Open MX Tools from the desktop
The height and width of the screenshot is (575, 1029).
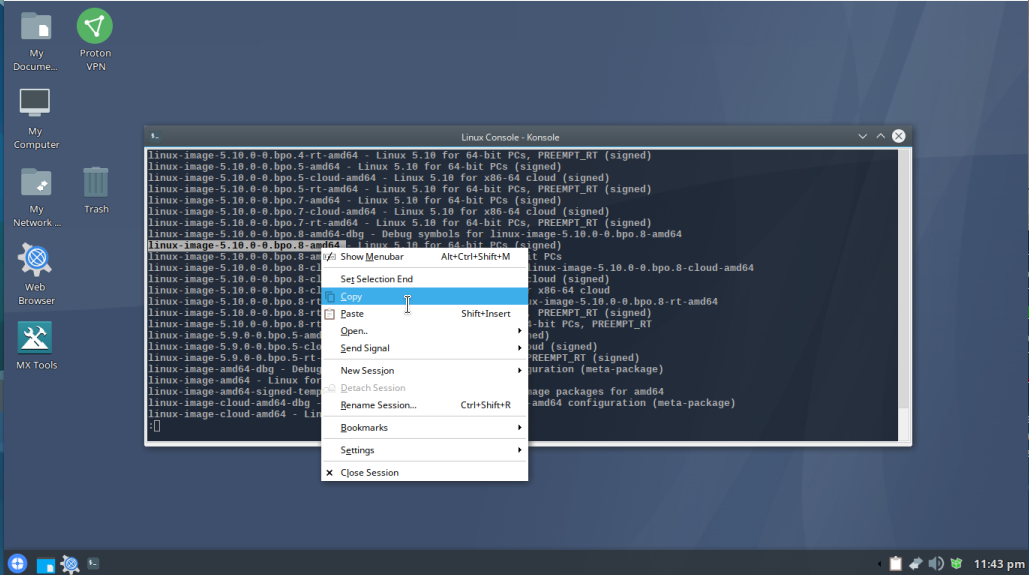[36, 346]
